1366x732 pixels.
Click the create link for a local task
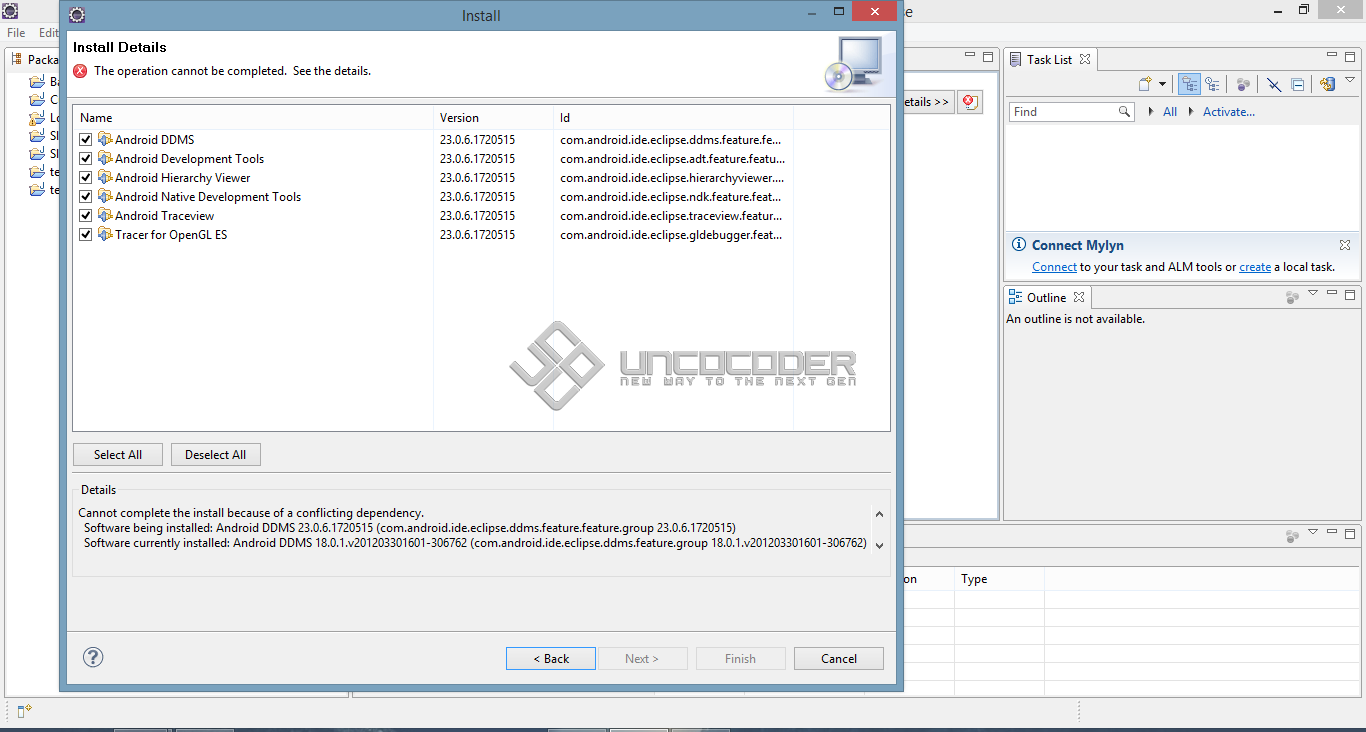(1255, 267)
